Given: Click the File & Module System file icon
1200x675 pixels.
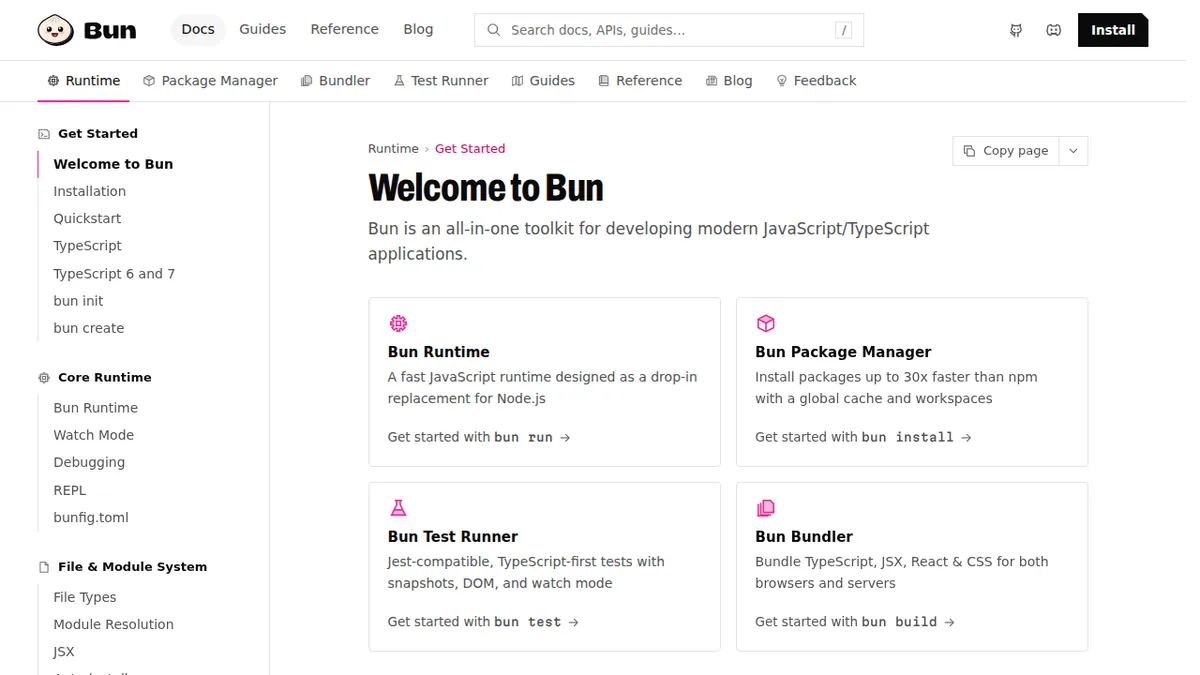Looking at the screenshot, I should [x=44, y=567].
